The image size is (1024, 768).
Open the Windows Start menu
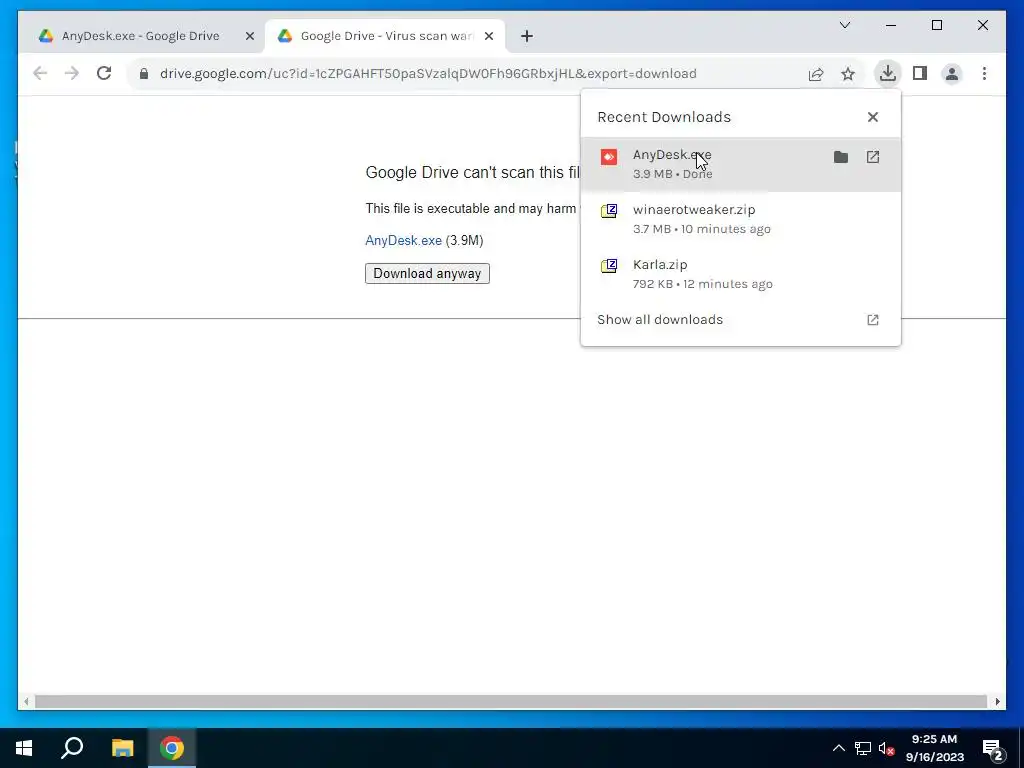[24, 748]
